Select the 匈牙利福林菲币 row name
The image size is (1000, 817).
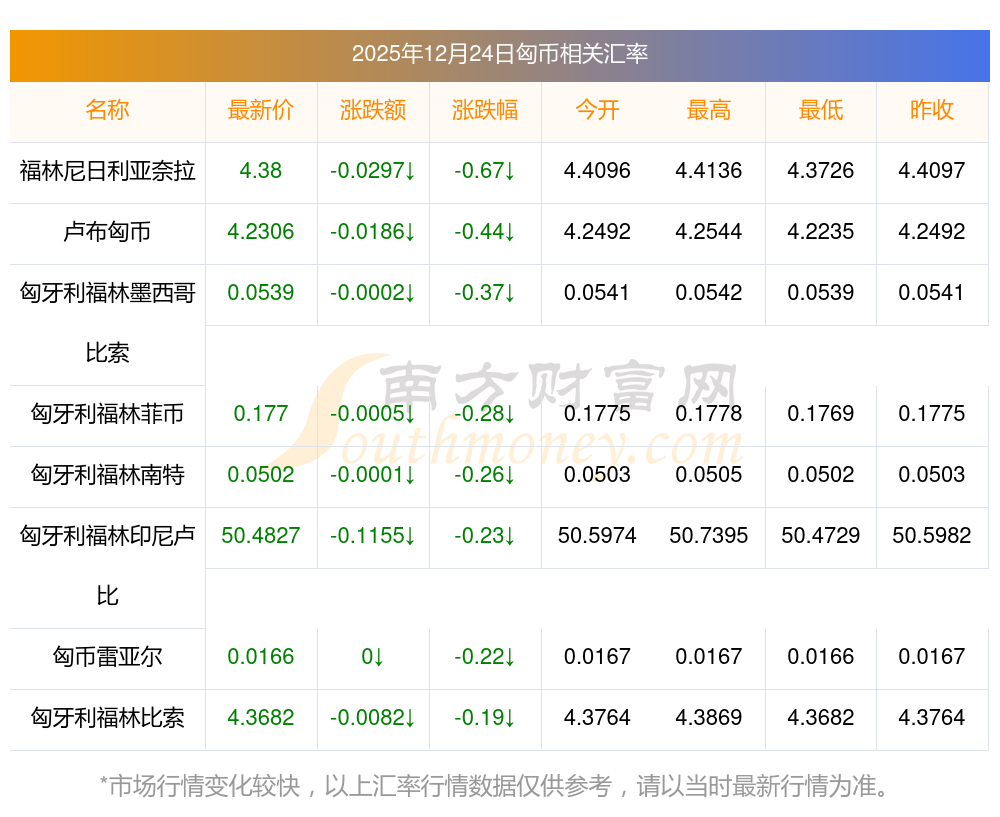107,414
